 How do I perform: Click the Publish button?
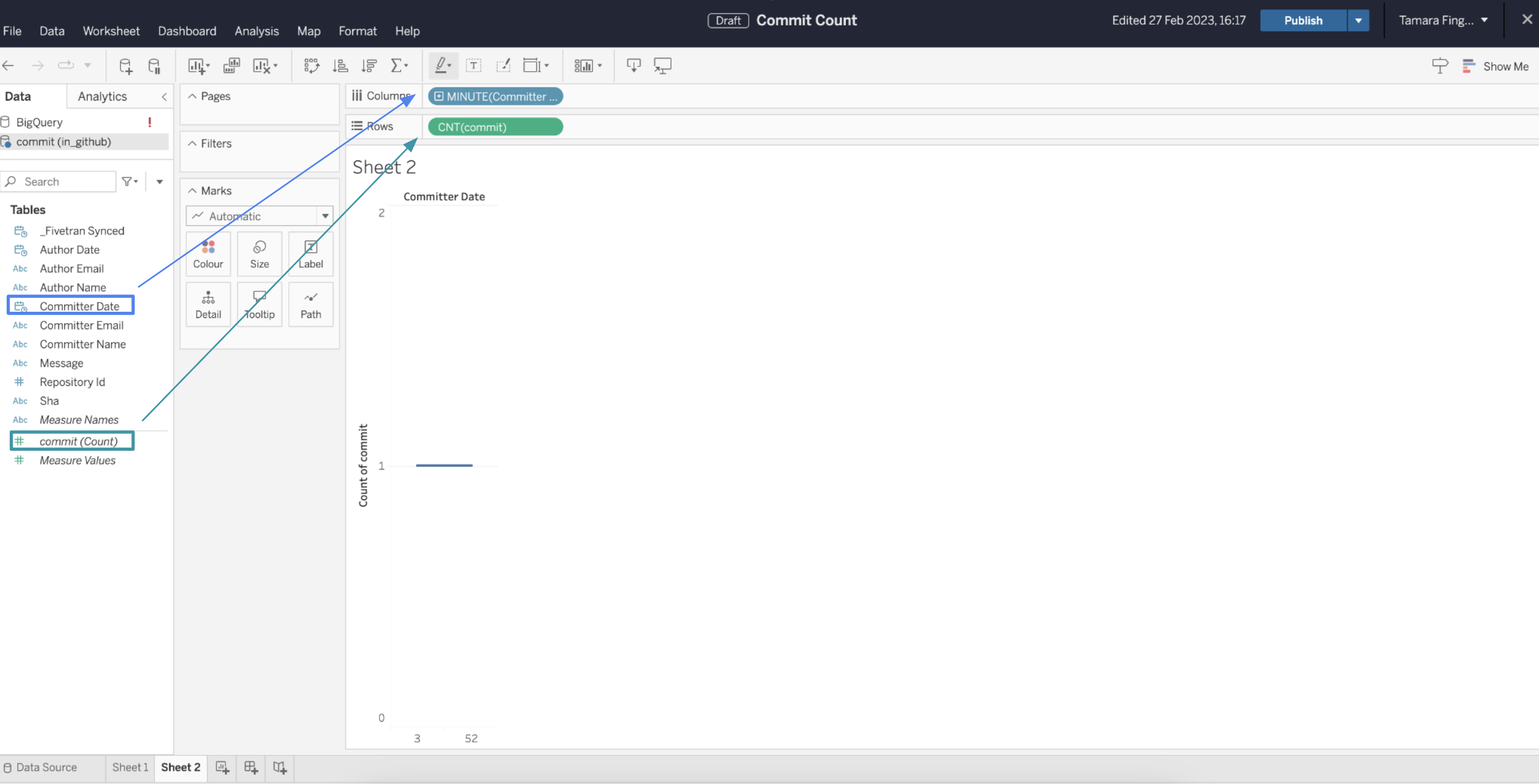point(1302,20)
